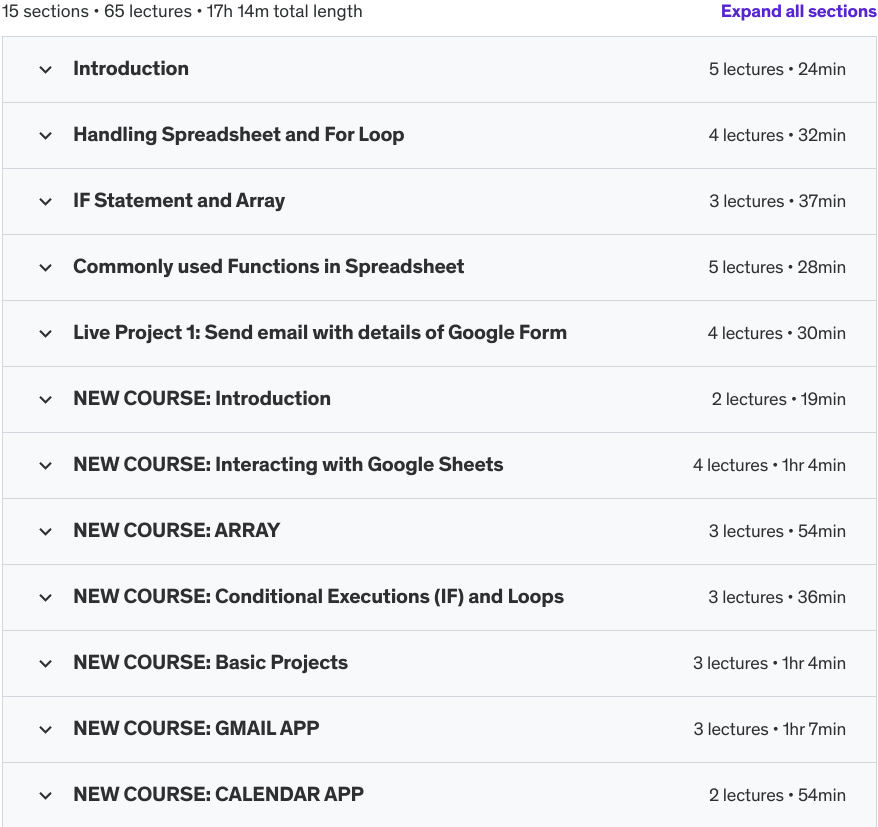The height and width of the screenshot is (827, 878).
Task: Click the 2 lectures • 54min CALENDAR label
Action: 777,796
